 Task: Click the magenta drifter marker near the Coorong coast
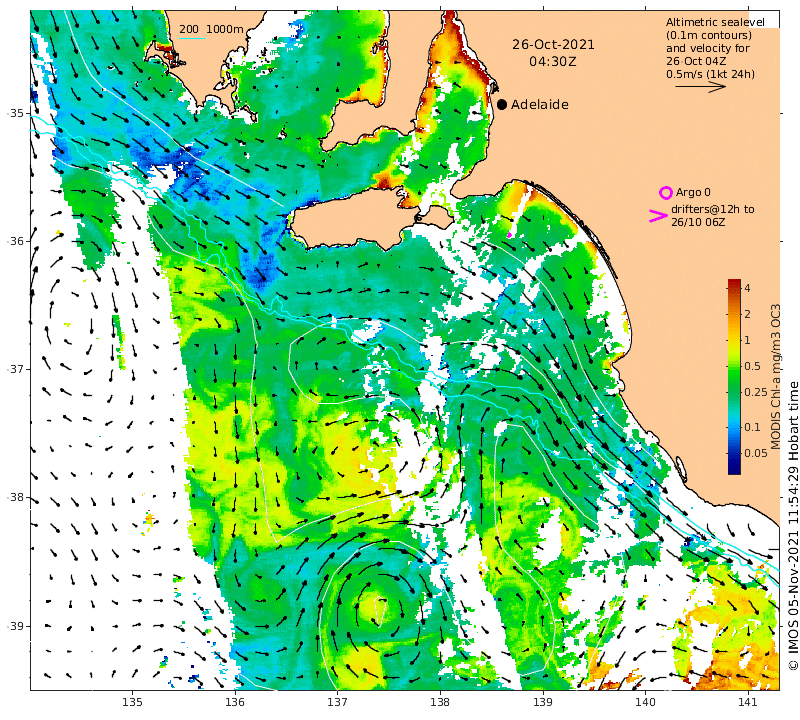click(x=509, y=235)
